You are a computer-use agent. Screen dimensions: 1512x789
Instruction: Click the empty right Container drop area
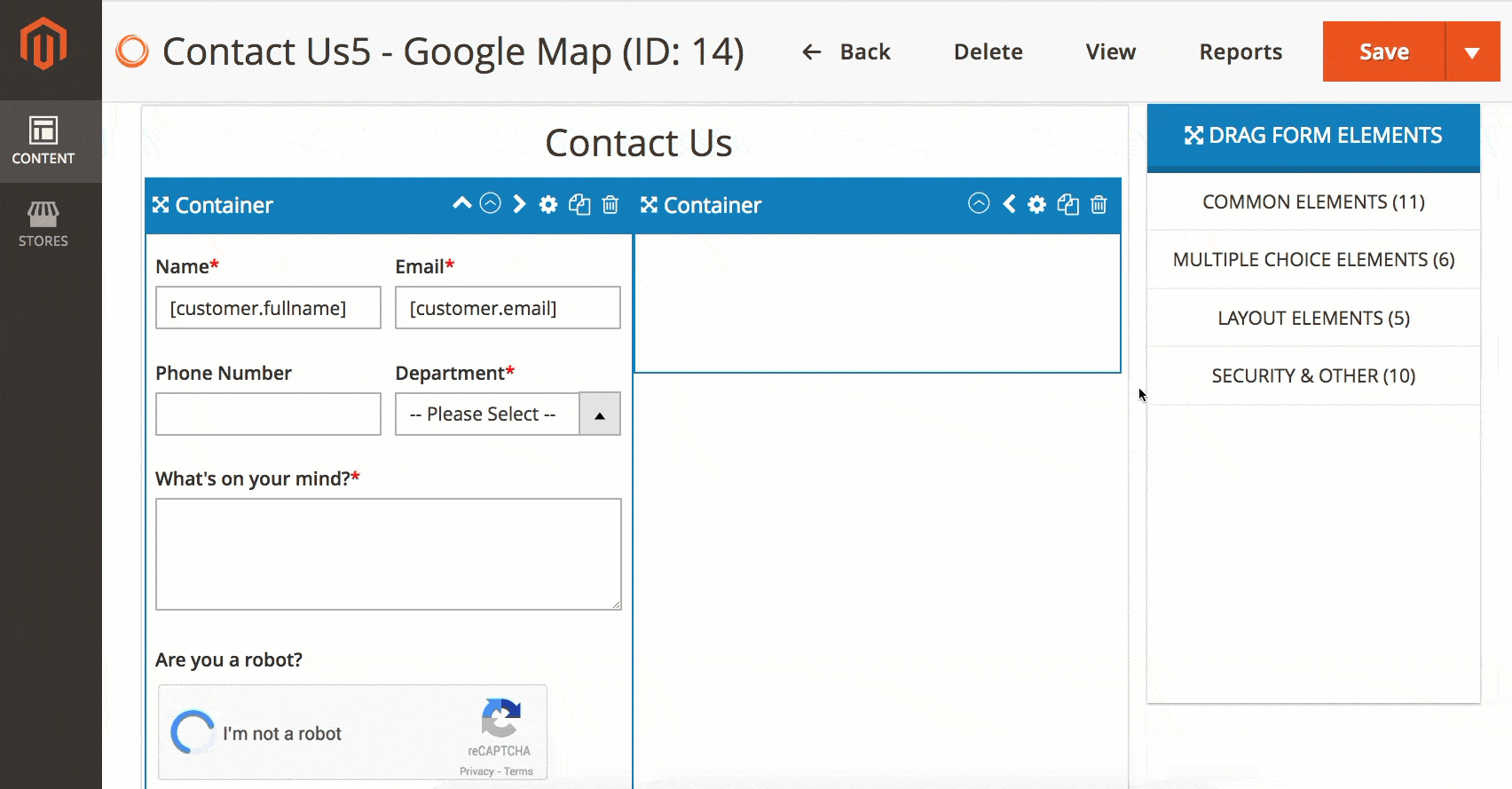coord(878,304)
